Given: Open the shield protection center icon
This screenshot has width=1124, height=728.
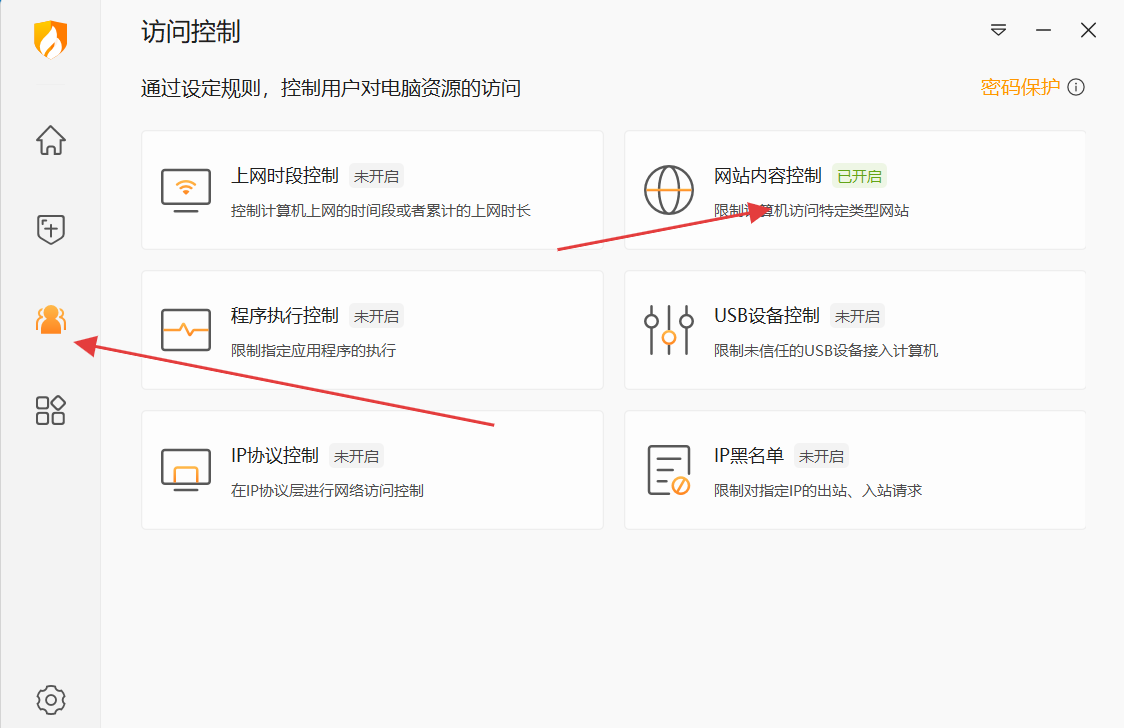Looking at the screenshot, I should coord(51,229).
